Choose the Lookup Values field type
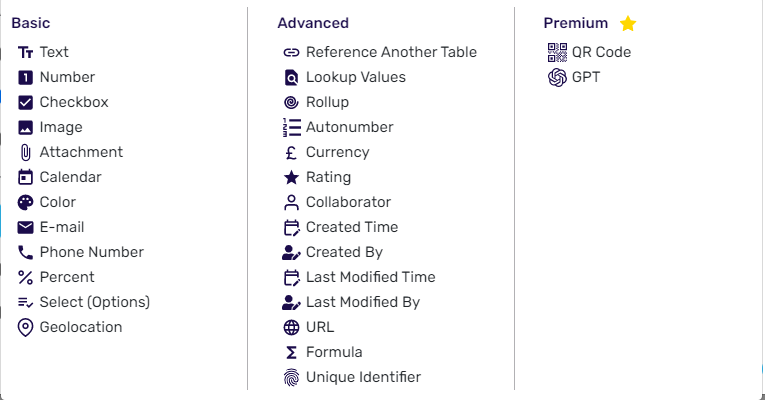The width and height of the screenshot is (765, 400). 344,77
